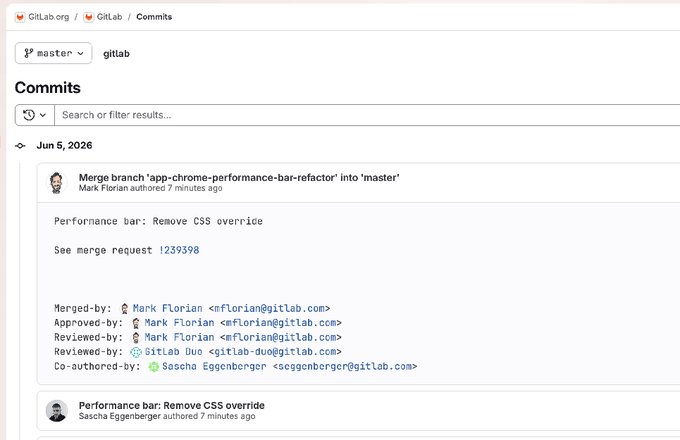Click Mark Florian avatar icon on Approved-by line
680x440 pixels.
136,323
